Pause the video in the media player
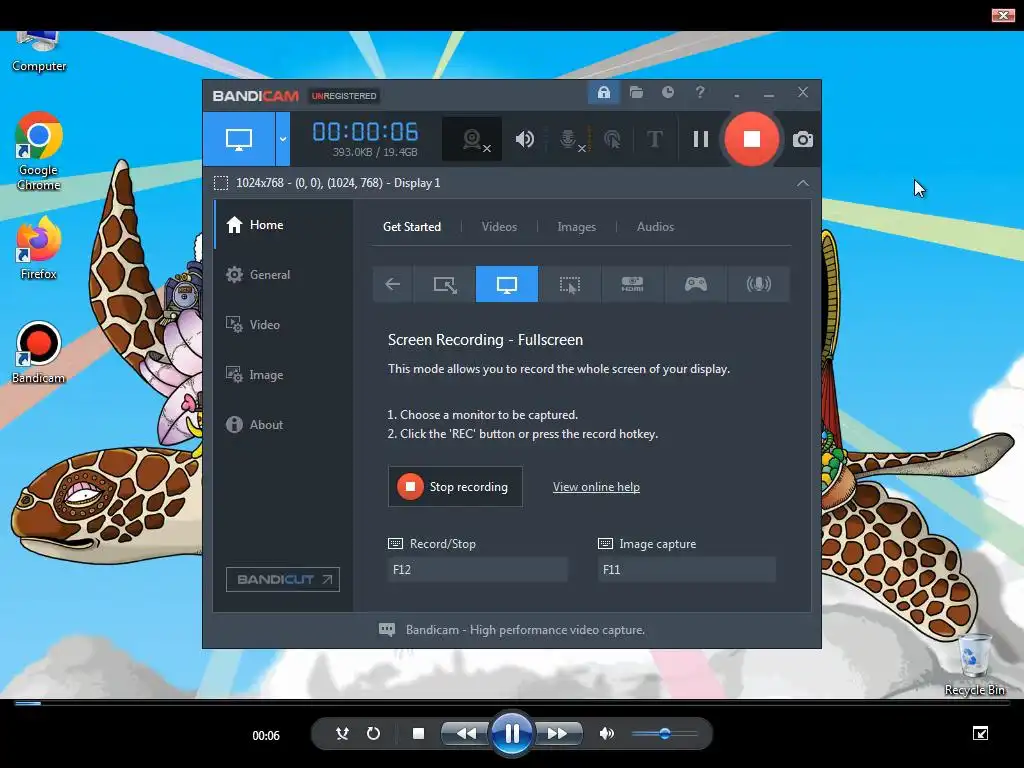Screen dimensions: 1024x768 click(x=511, y=733)
